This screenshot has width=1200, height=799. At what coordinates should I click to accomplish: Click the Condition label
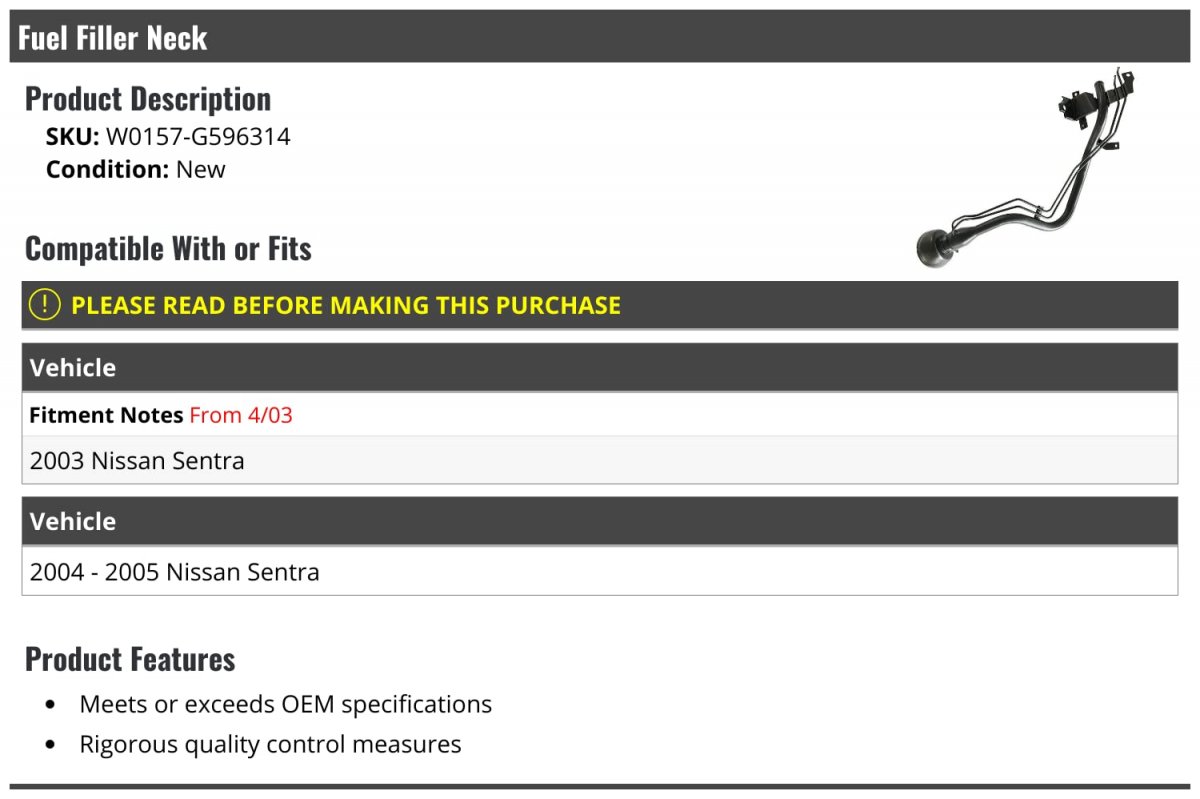click(108, 169)
